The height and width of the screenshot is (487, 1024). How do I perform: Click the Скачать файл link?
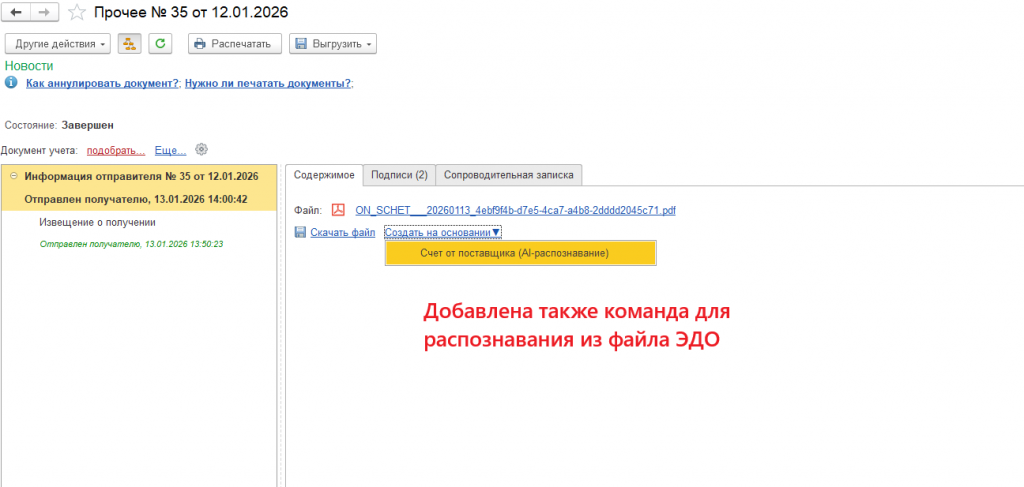coord(343,232)
